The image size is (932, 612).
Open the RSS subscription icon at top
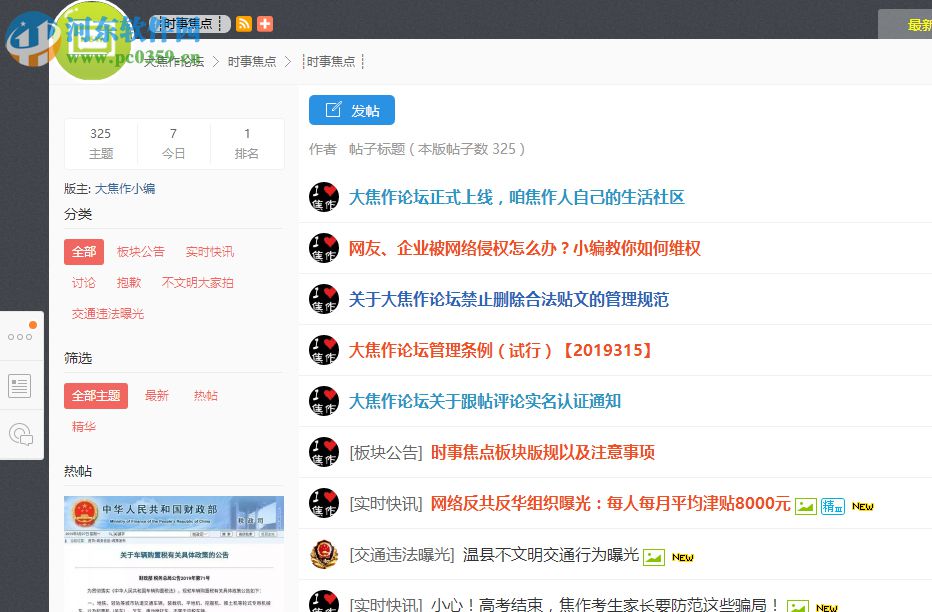pyautogui.click(x=244, y=24)
